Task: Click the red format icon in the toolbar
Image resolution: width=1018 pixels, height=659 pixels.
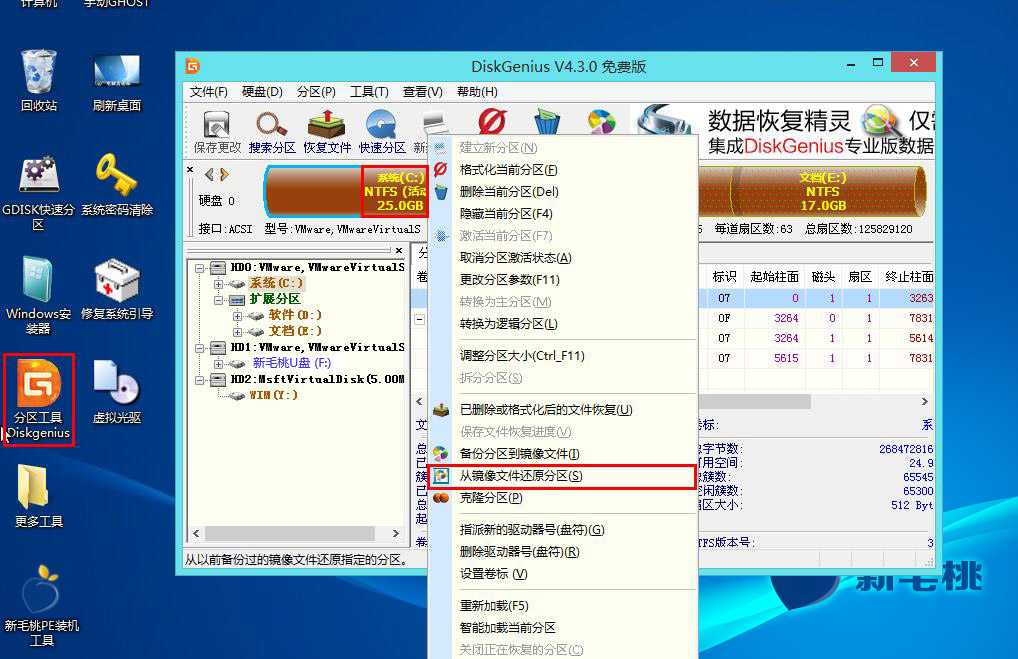Action: [491, 121]
